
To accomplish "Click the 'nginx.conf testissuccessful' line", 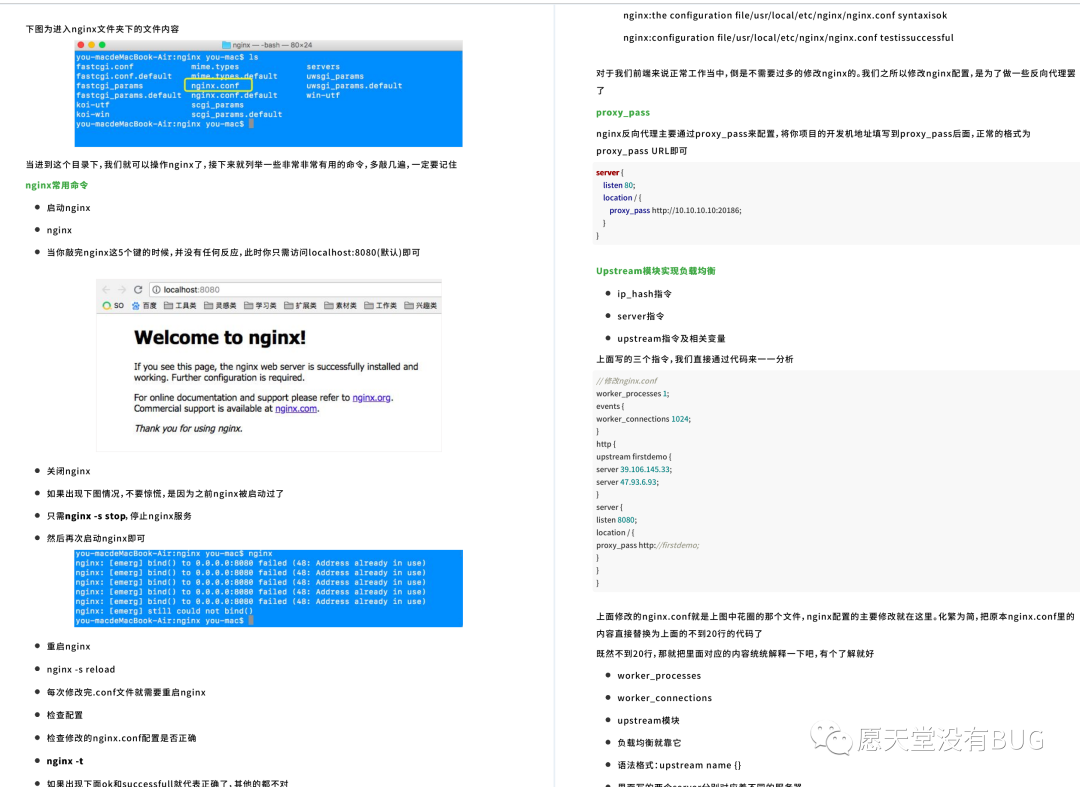I will coord(788,38).
